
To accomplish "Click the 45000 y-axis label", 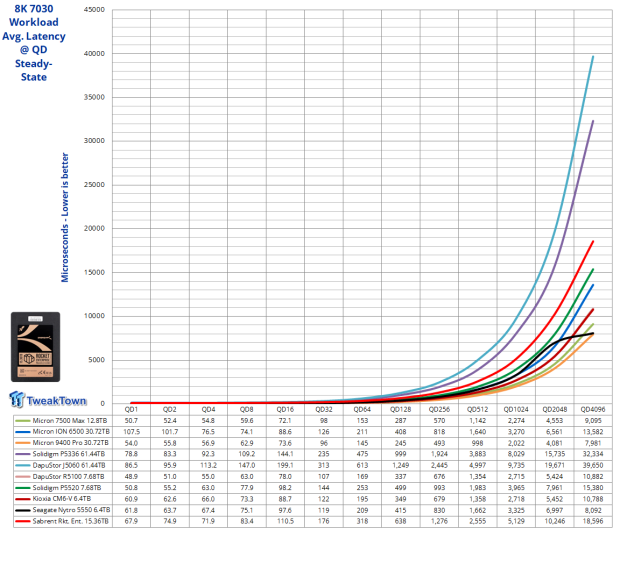I will (x=95, y=9).
